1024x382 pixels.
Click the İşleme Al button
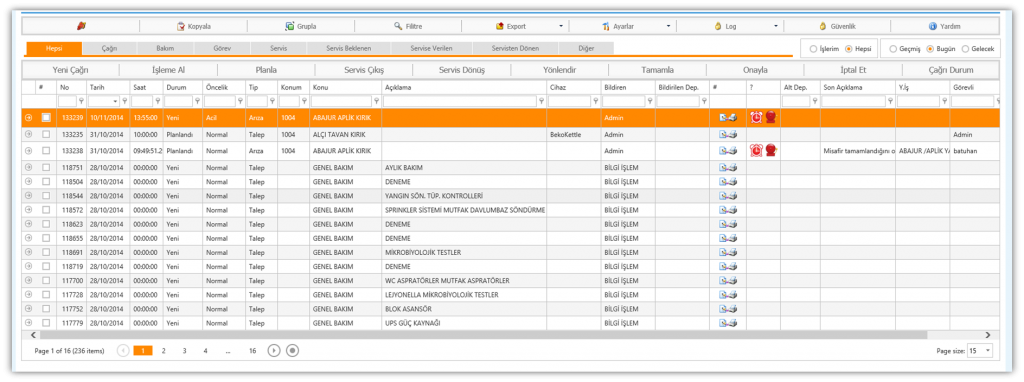(x=168, y=70)
